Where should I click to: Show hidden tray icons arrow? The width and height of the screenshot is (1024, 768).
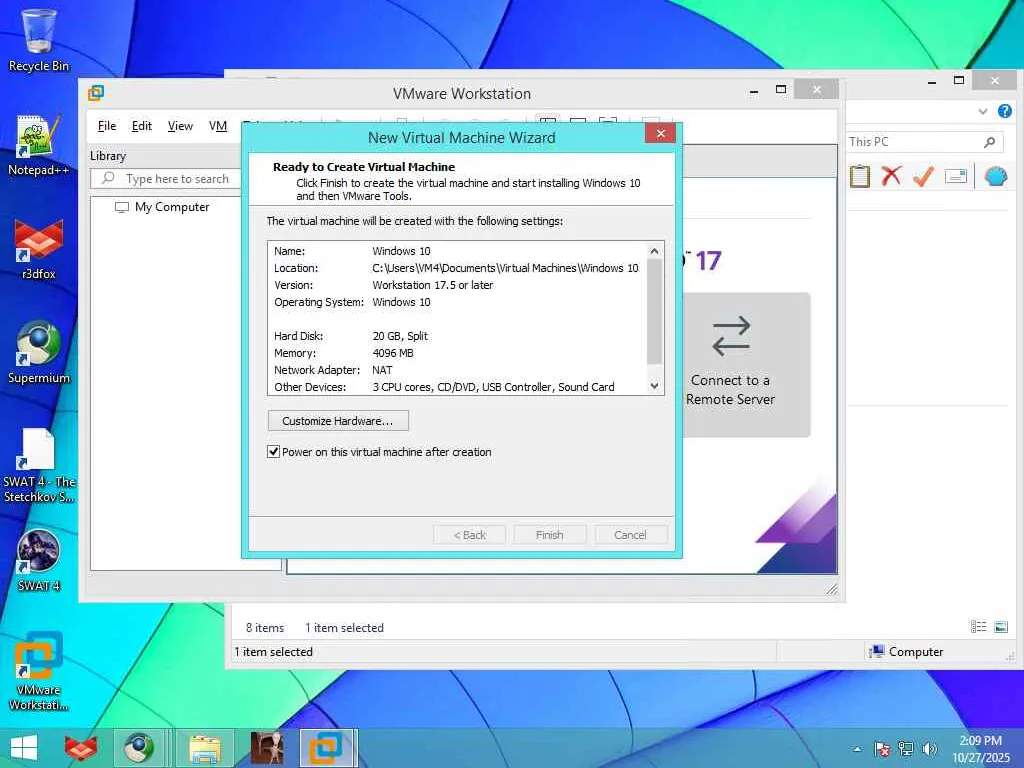click(x=857, y=749)
